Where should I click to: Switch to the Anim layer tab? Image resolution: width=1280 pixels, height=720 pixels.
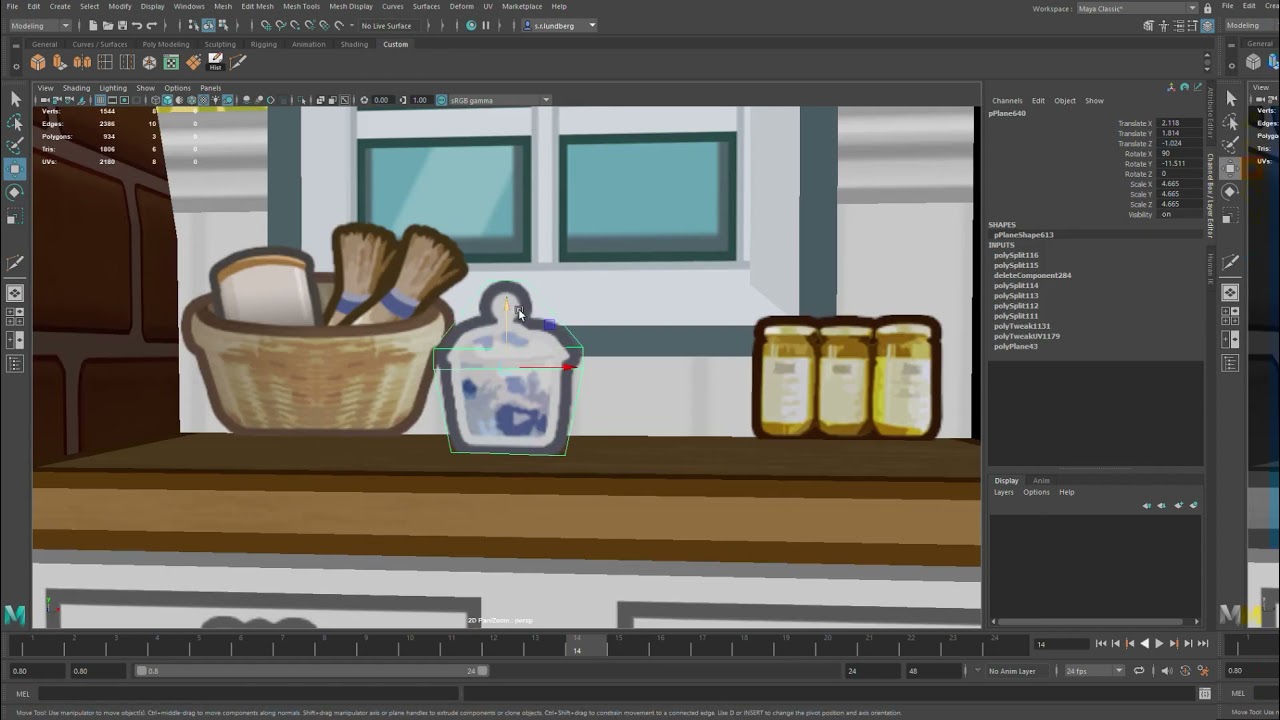(x=1041, y=481)
